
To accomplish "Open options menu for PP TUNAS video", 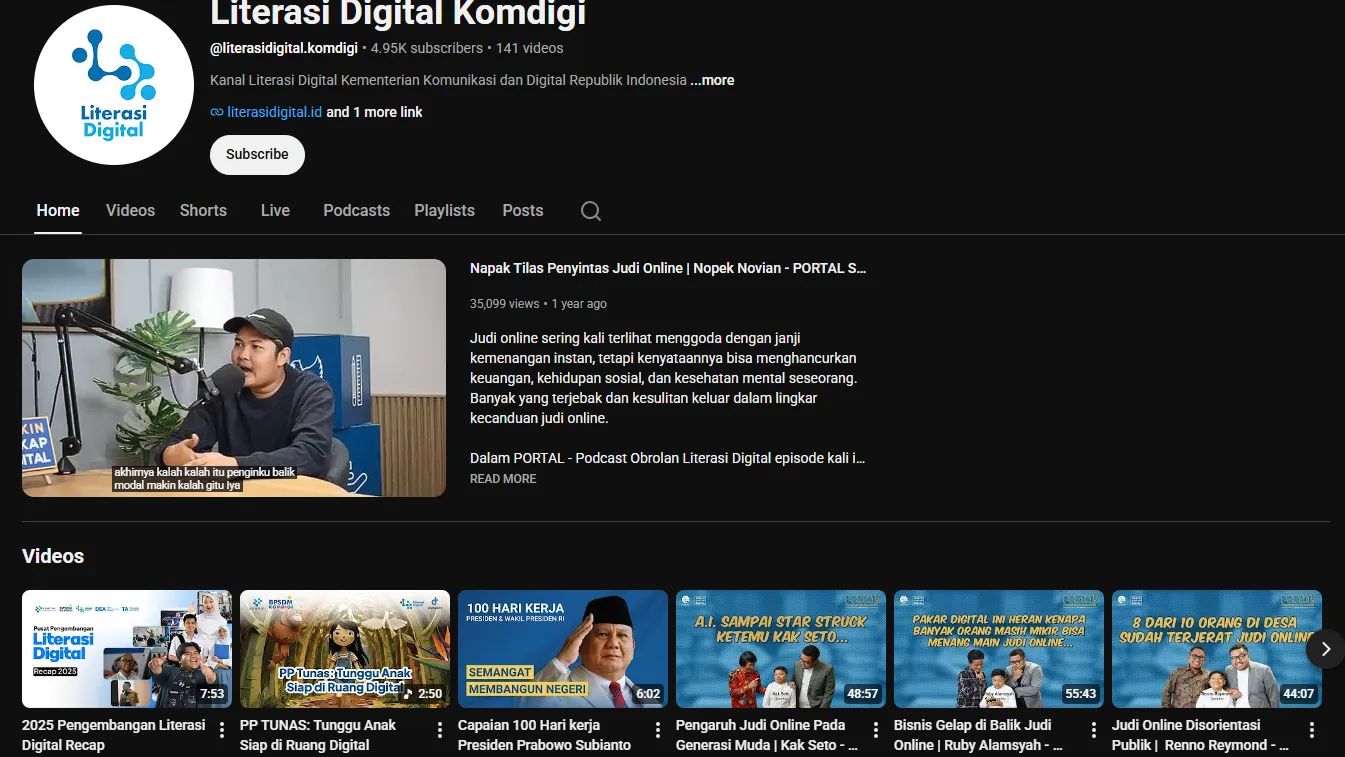I will [x=440, y=730].
